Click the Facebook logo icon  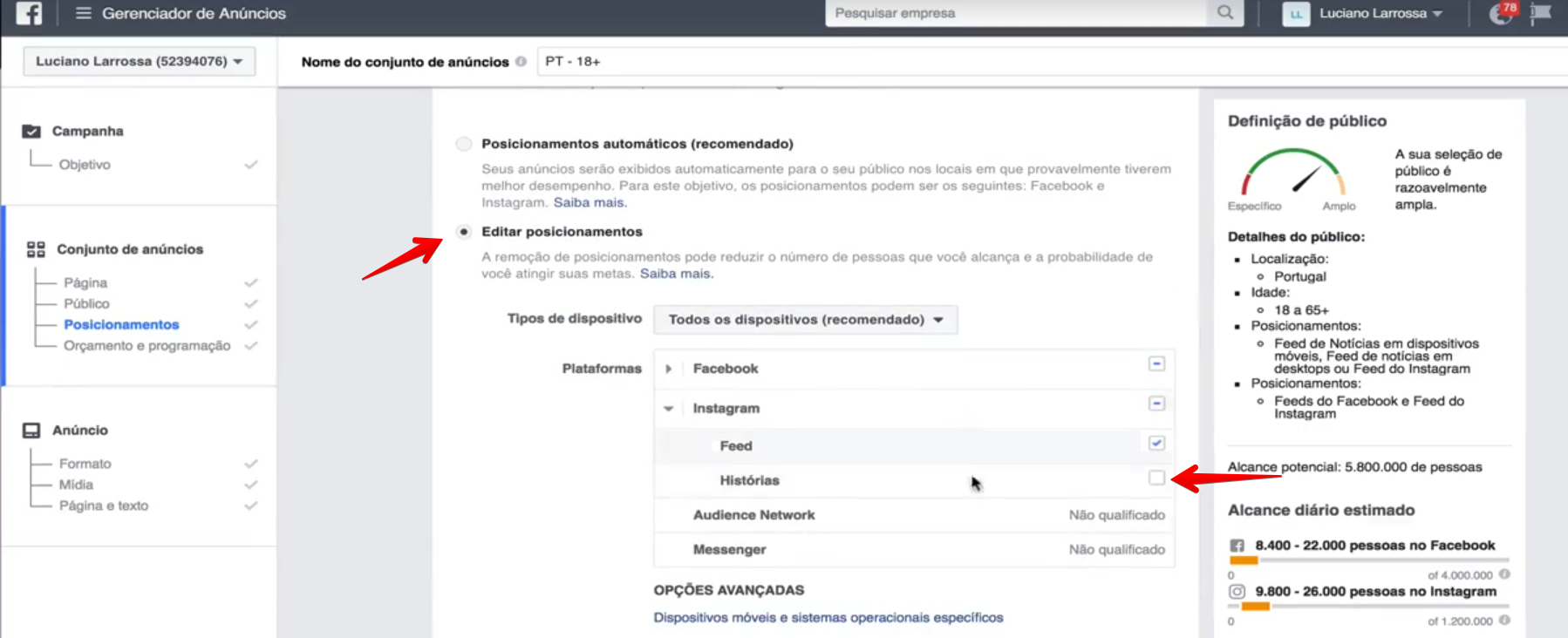tap(29, 13)
